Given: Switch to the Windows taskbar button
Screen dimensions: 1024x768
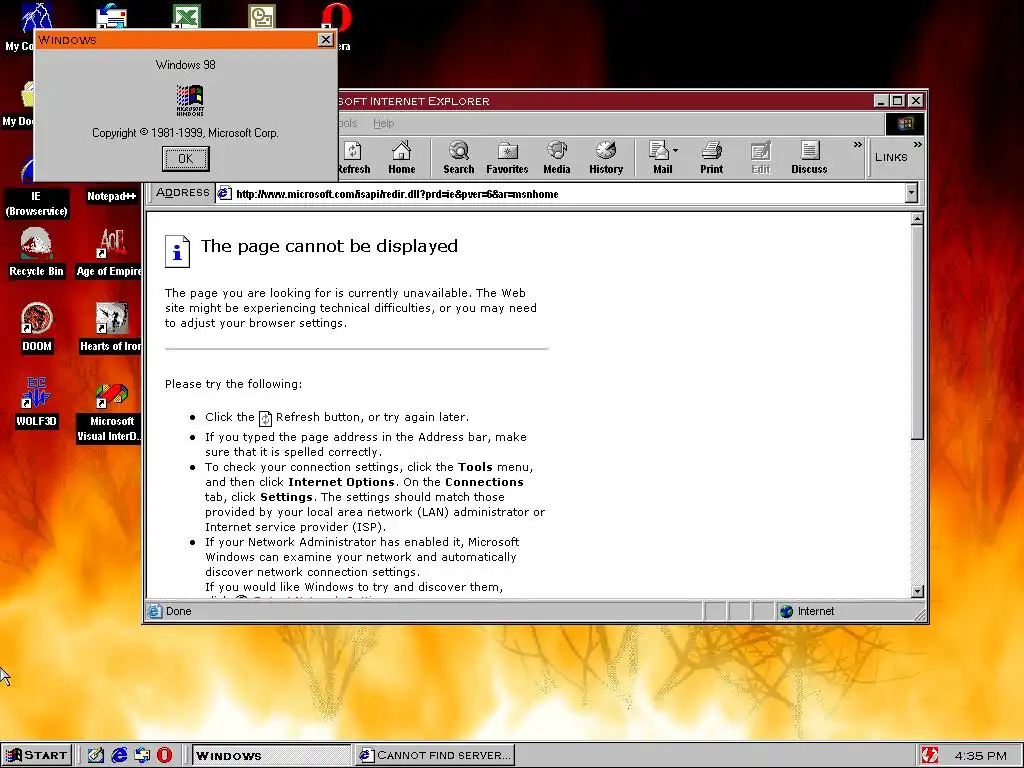Looking at the screenshot, I should tap(272, 755).
